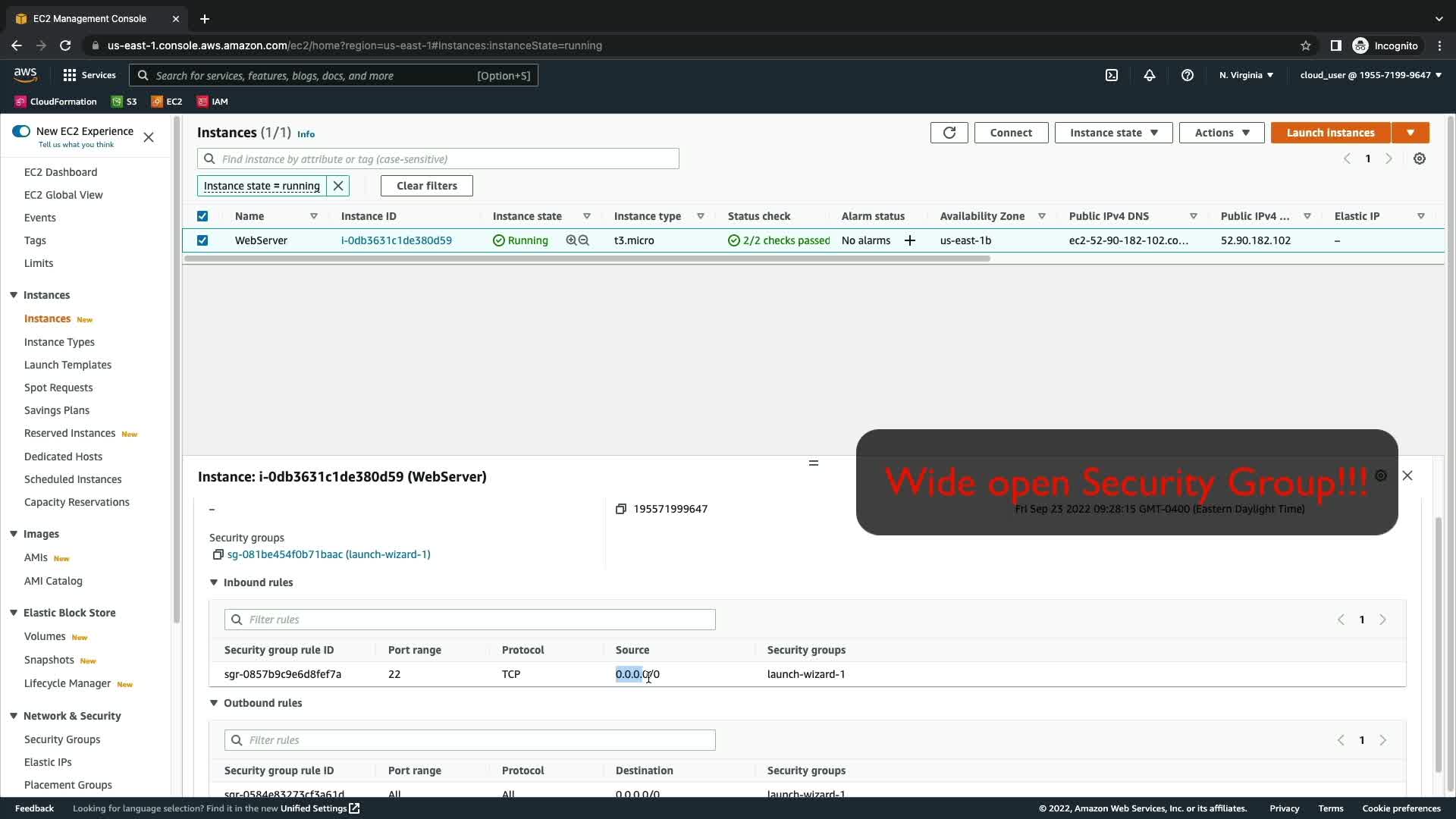This screenshot has height=819, width=1456.
Task: Open the Instance state dropdown
Action: pos(1113,133)
